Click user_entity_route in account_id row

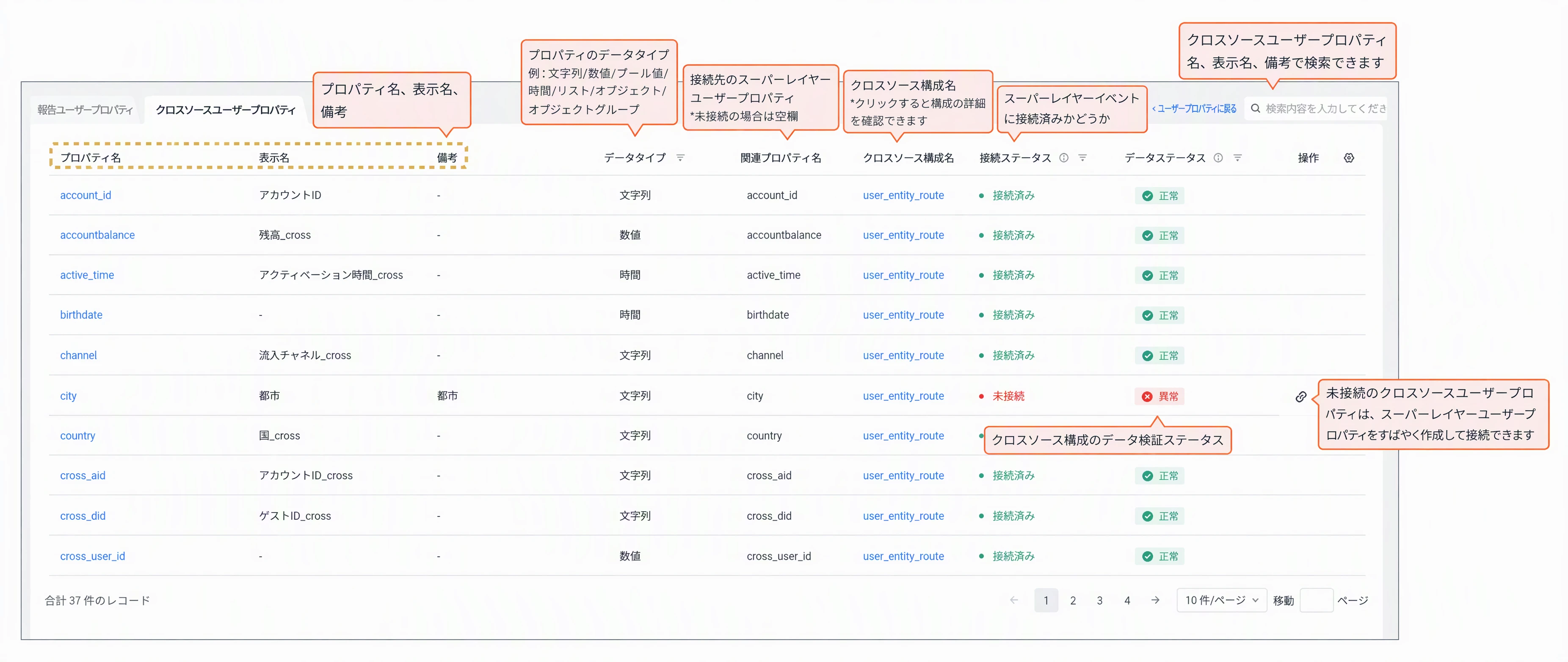point(903,195)
